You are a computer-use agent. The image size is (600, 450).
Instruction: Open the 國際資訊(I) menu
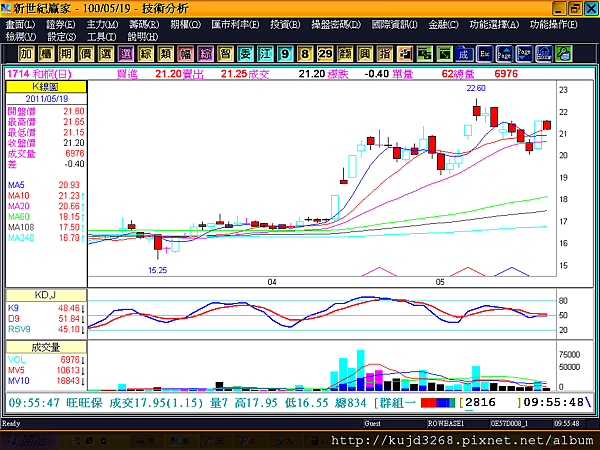coord(395,24)
